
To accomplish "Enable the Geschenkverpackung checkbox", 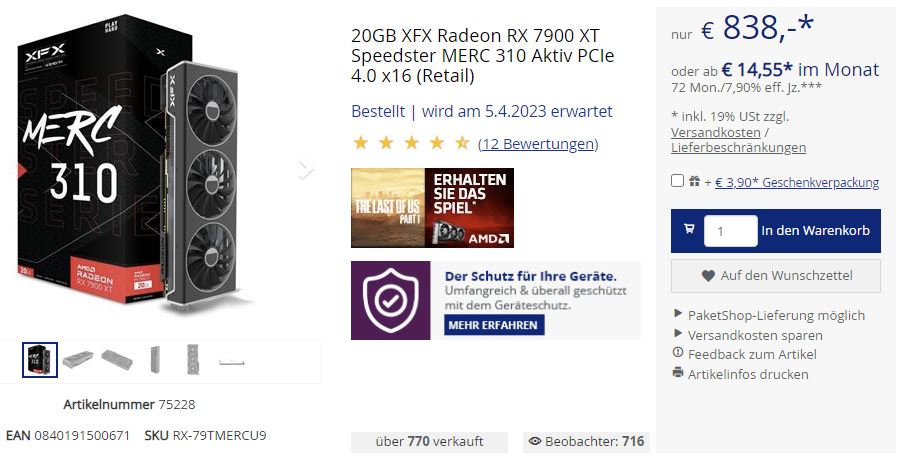I will (677, 181).
